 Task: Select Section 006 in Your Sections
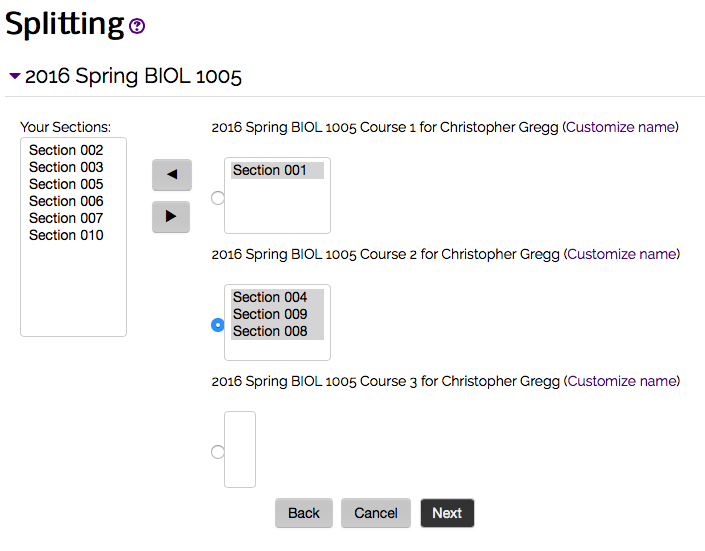pos(66,201)
